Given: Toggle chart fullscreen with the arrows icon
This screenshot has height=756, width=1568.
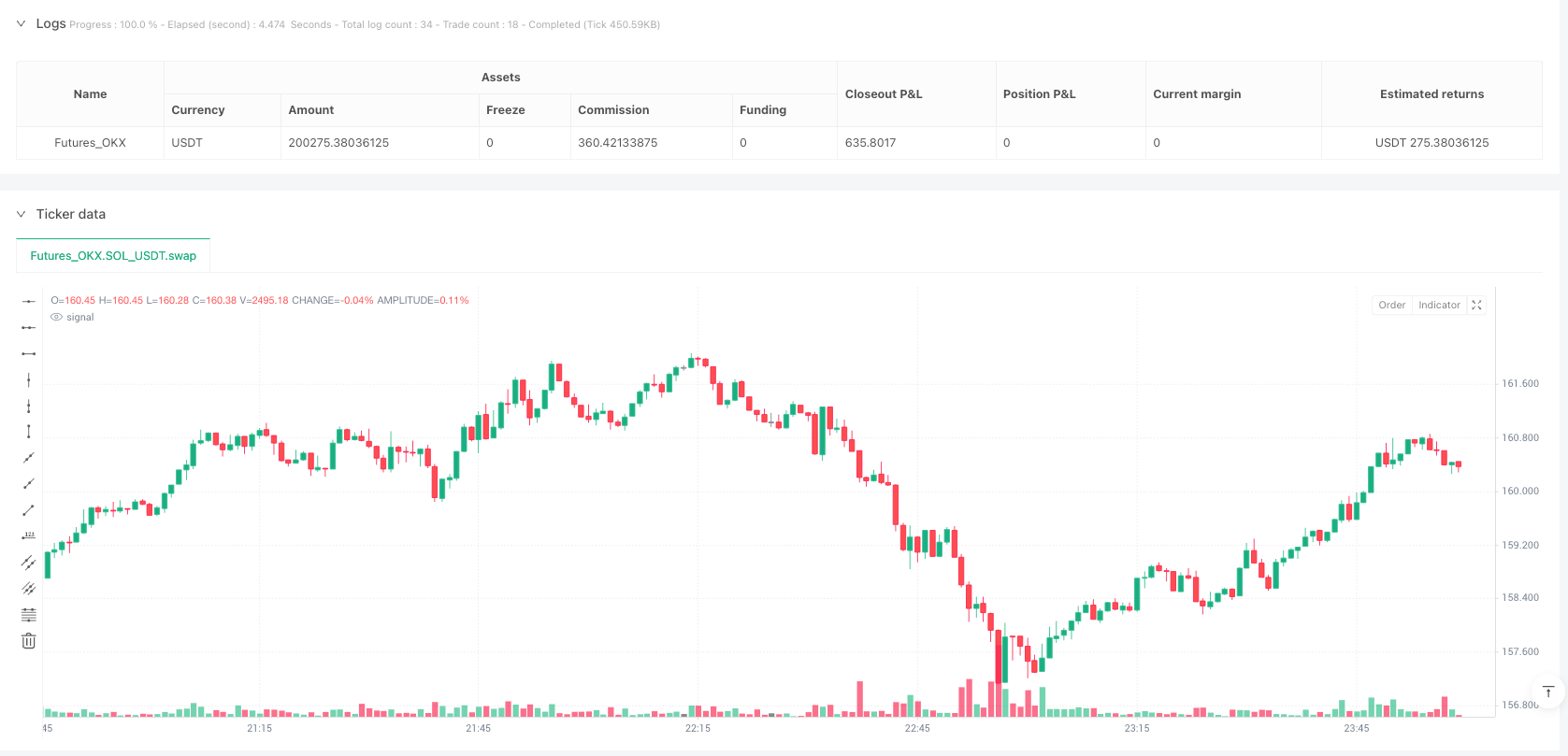Looking at the screenshot, I should (x=1476, y=306).
